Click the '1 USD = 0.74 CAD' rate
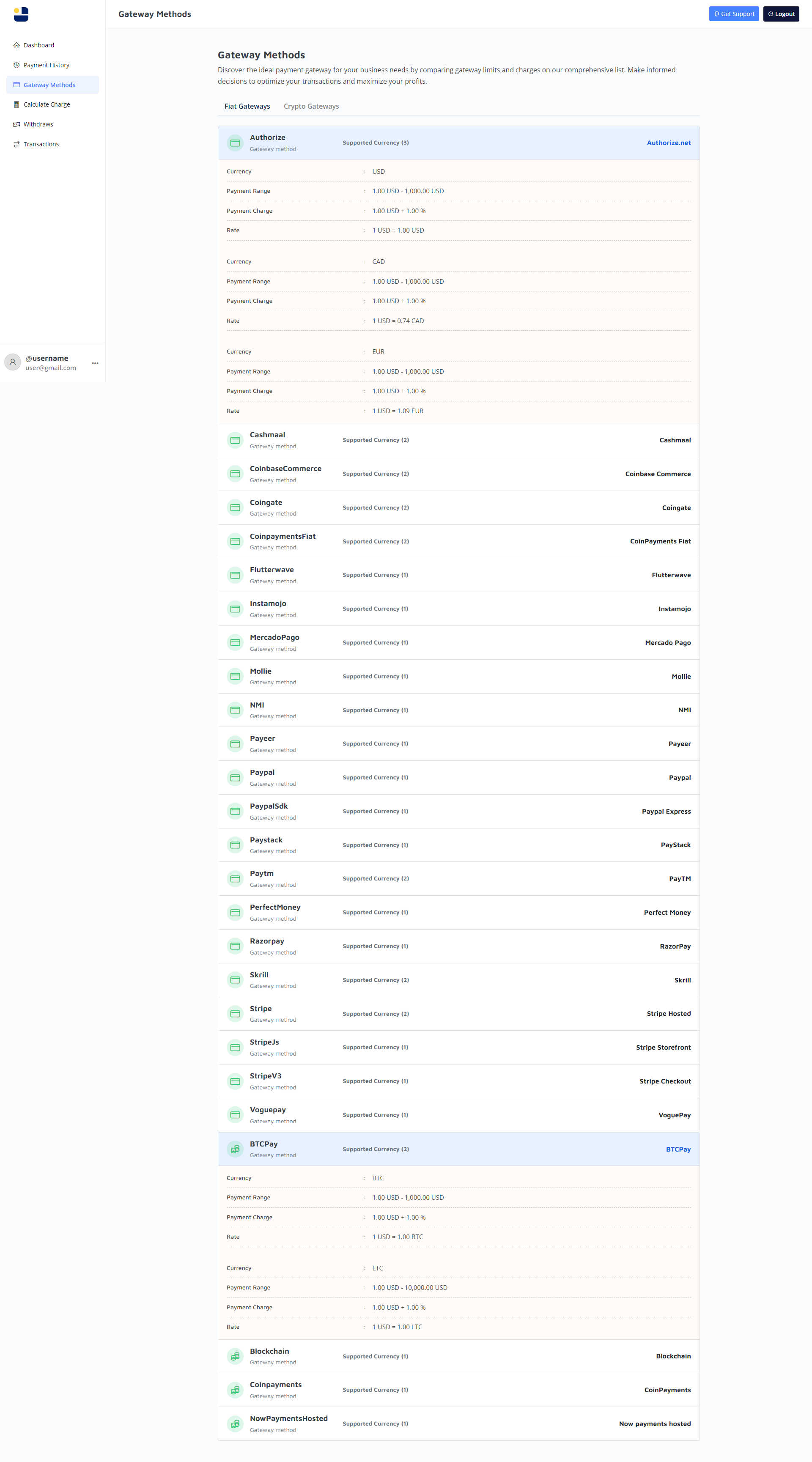This screenshot has width=812, height=1462. pyautogui.click(x=398, y=321)
